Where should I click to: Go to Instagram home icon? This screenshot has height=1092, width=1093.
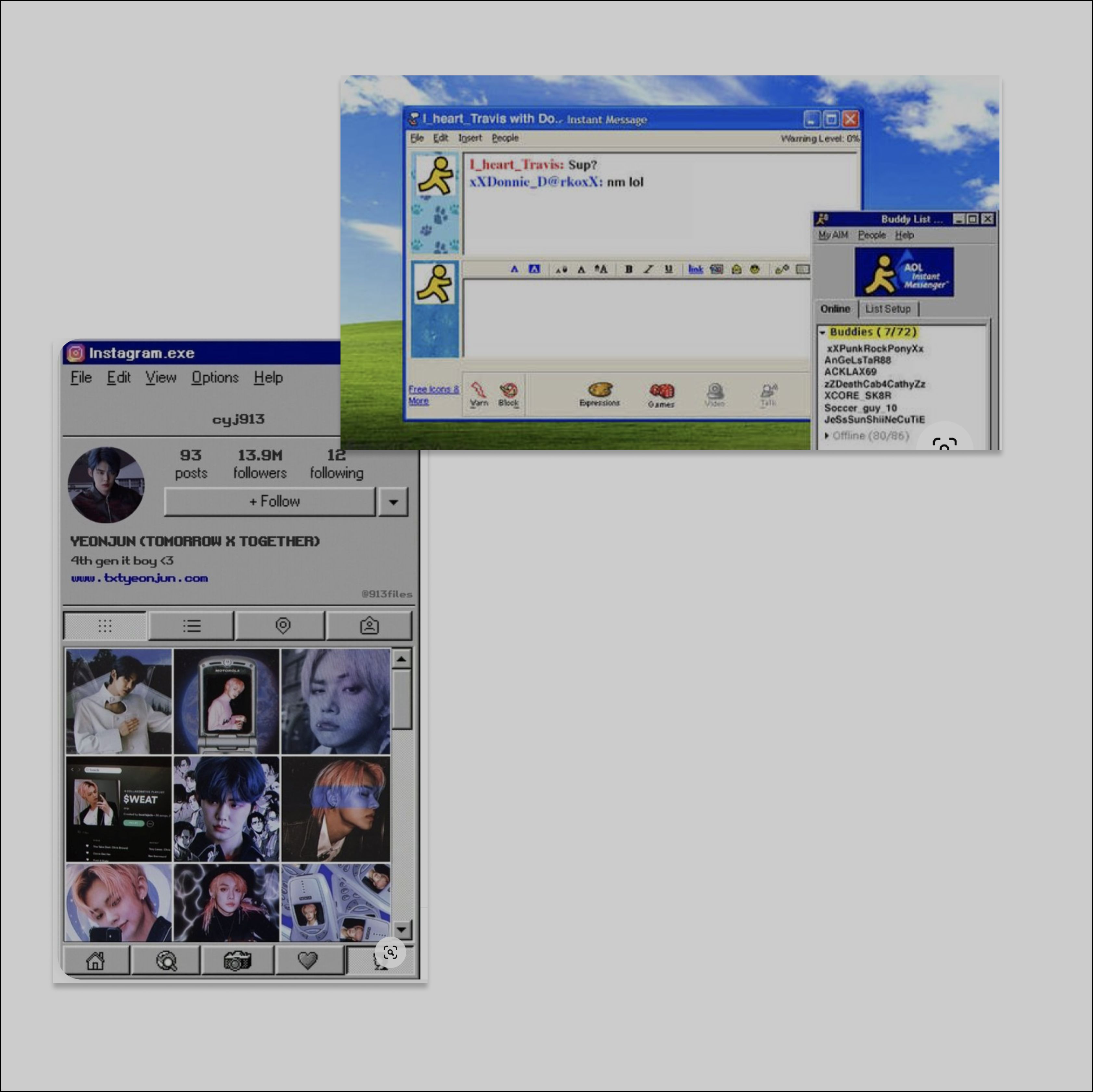(96, 960)
